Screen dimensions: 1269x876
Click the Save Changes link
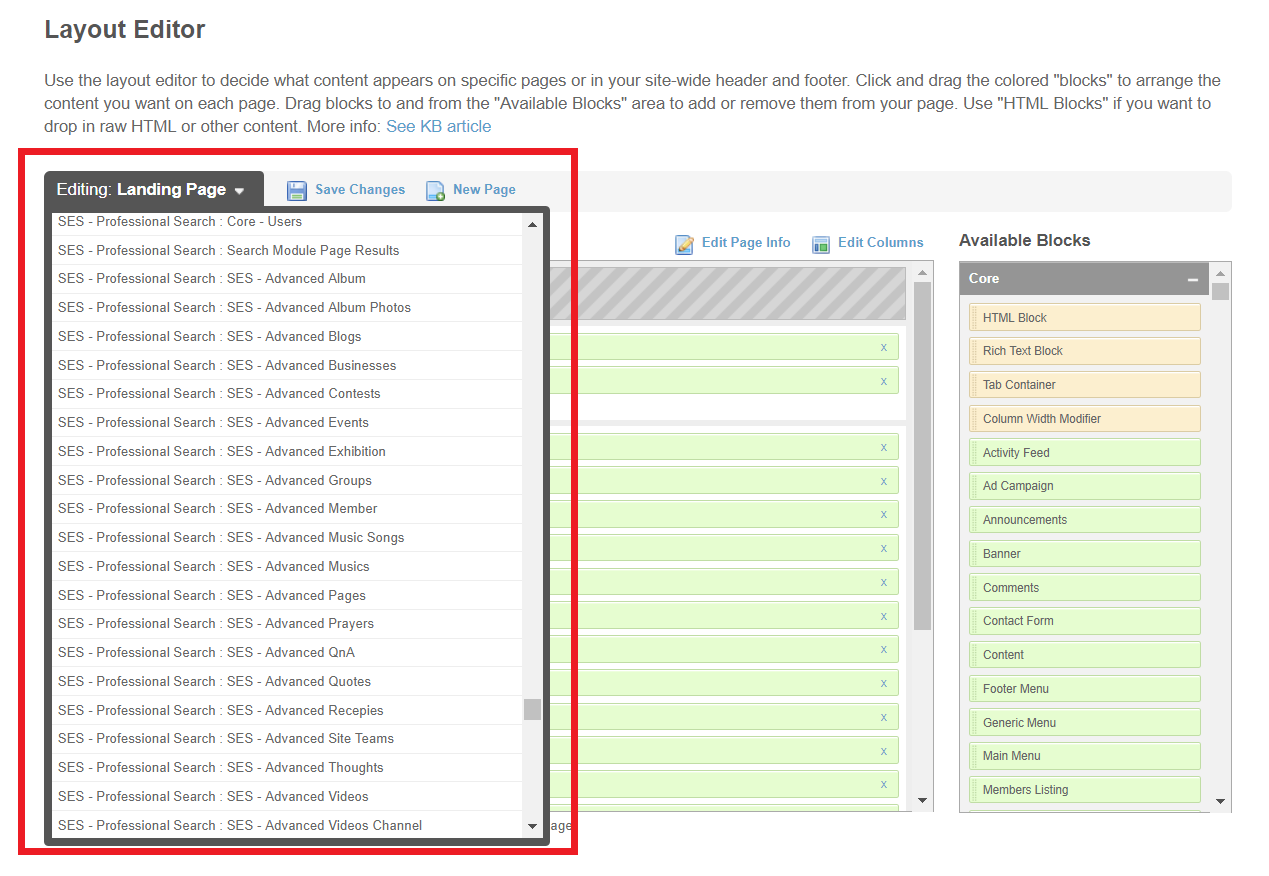360,190
